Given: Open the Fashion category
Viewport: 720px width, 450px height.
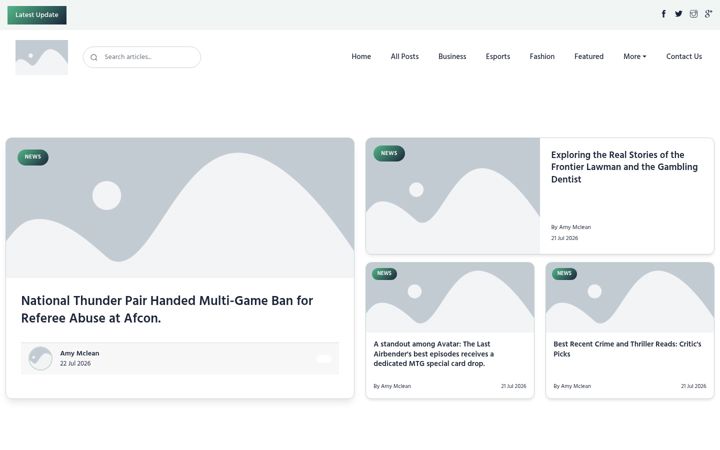Looking at the screenshot, I should [542, 56].
